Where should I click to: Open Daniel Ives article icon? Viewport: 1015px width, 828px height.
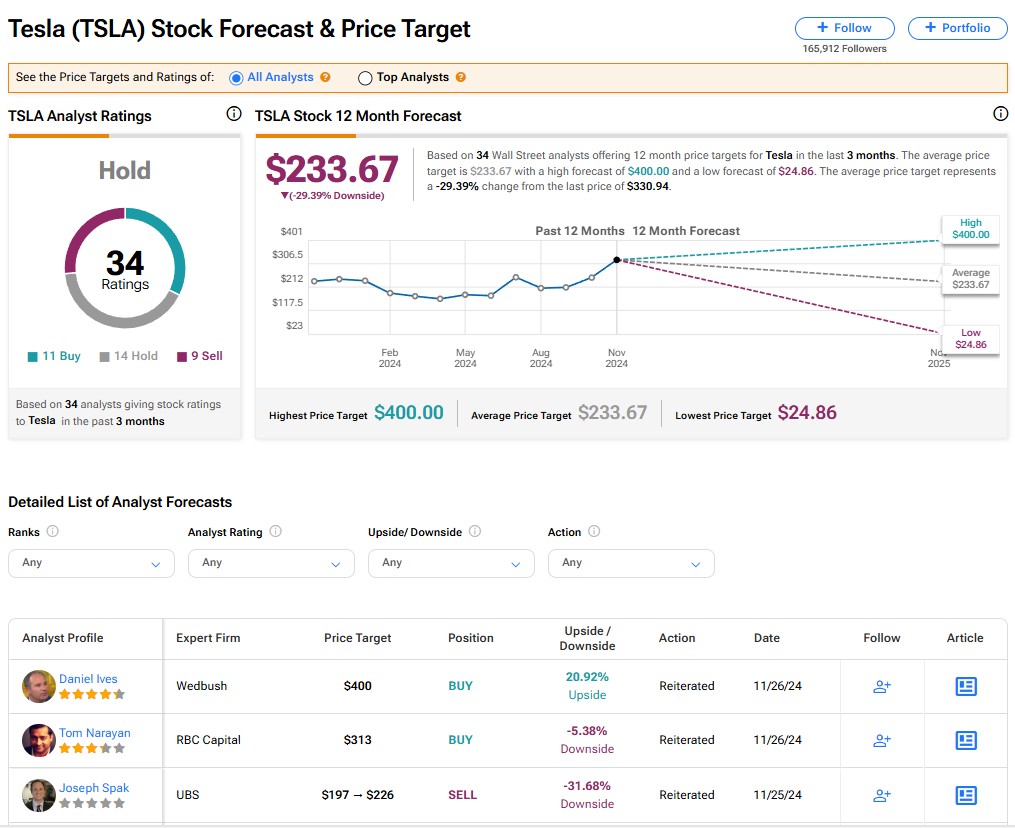pos(966,686)
